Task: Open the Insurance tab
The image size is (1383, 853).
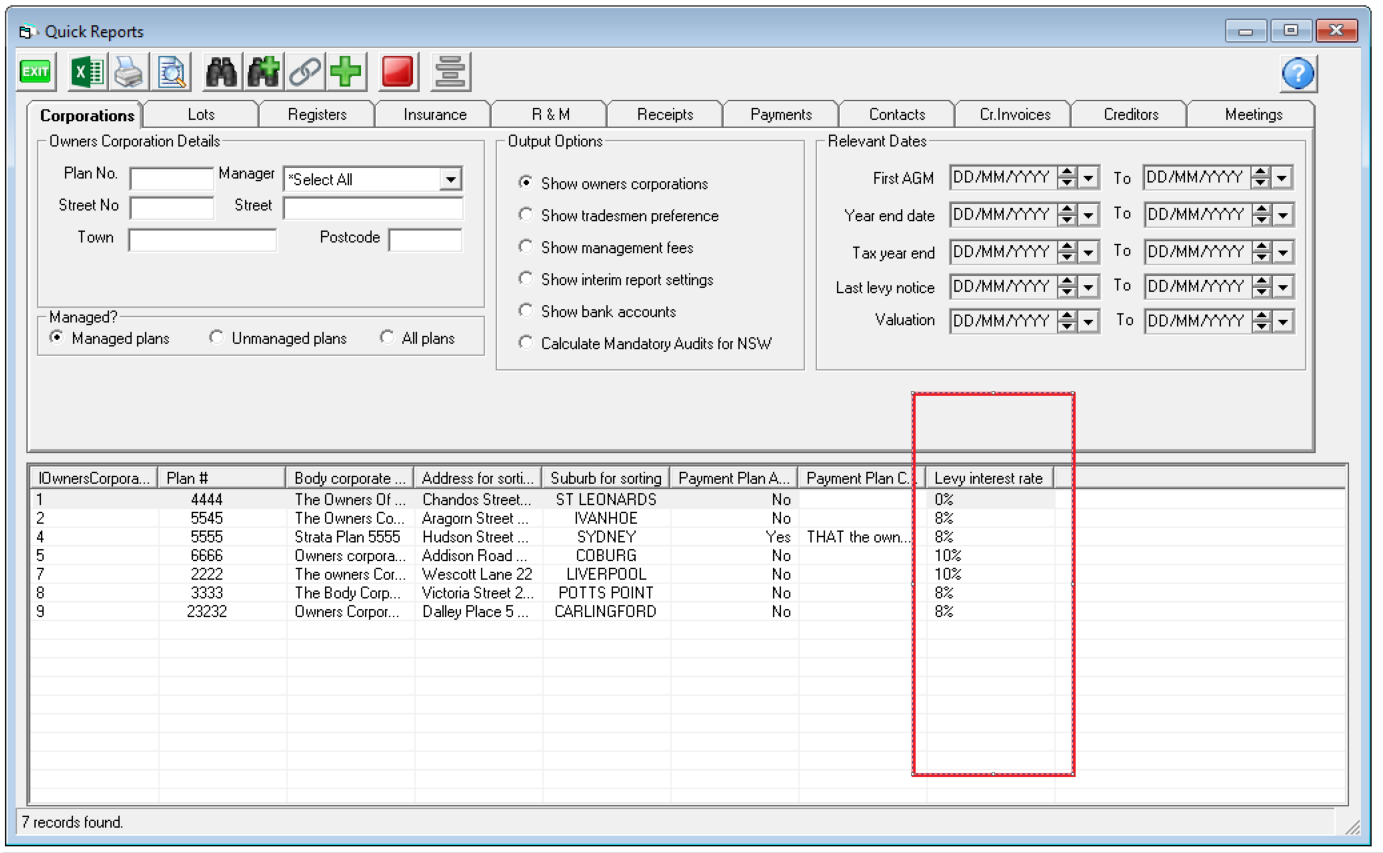Action: [x=435, y=115]
